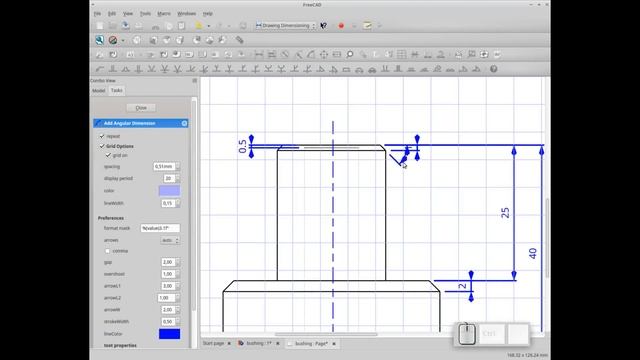Switch to the bushing : 1* document tab
The height and width of the screenshot is (360, 640).
point(259,344)
